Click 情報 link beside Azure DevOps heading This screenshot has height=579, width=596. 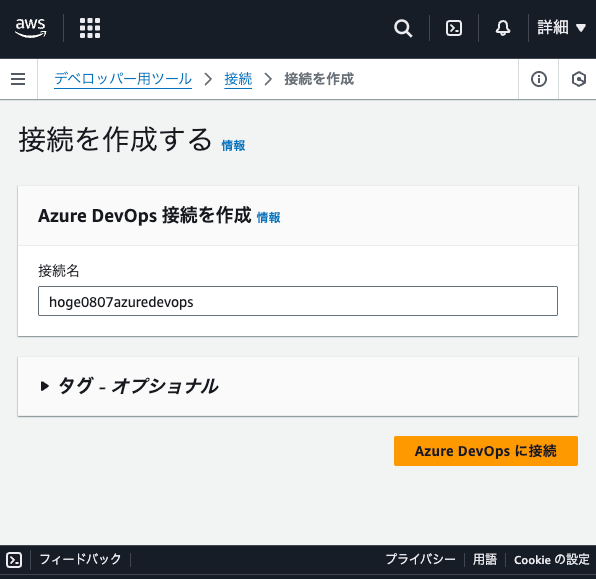(x=269, y=217)
